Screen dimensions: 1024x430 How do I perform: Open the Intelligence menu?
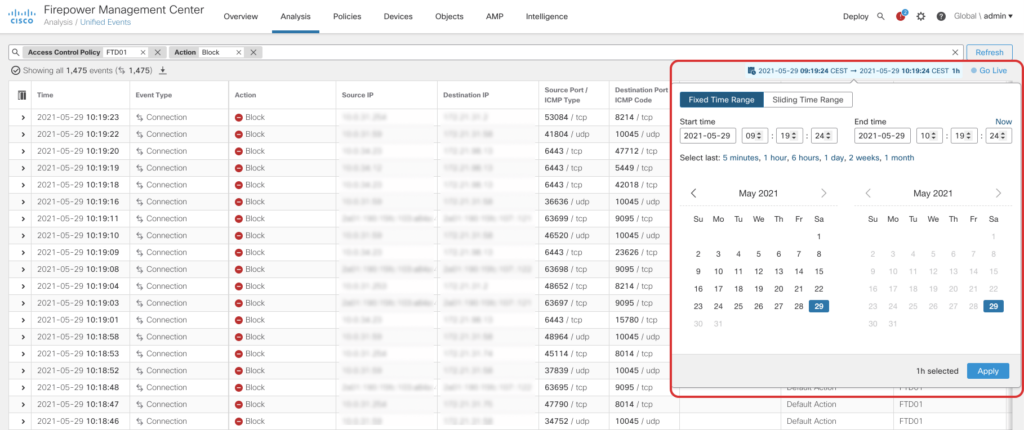(547, 16)
